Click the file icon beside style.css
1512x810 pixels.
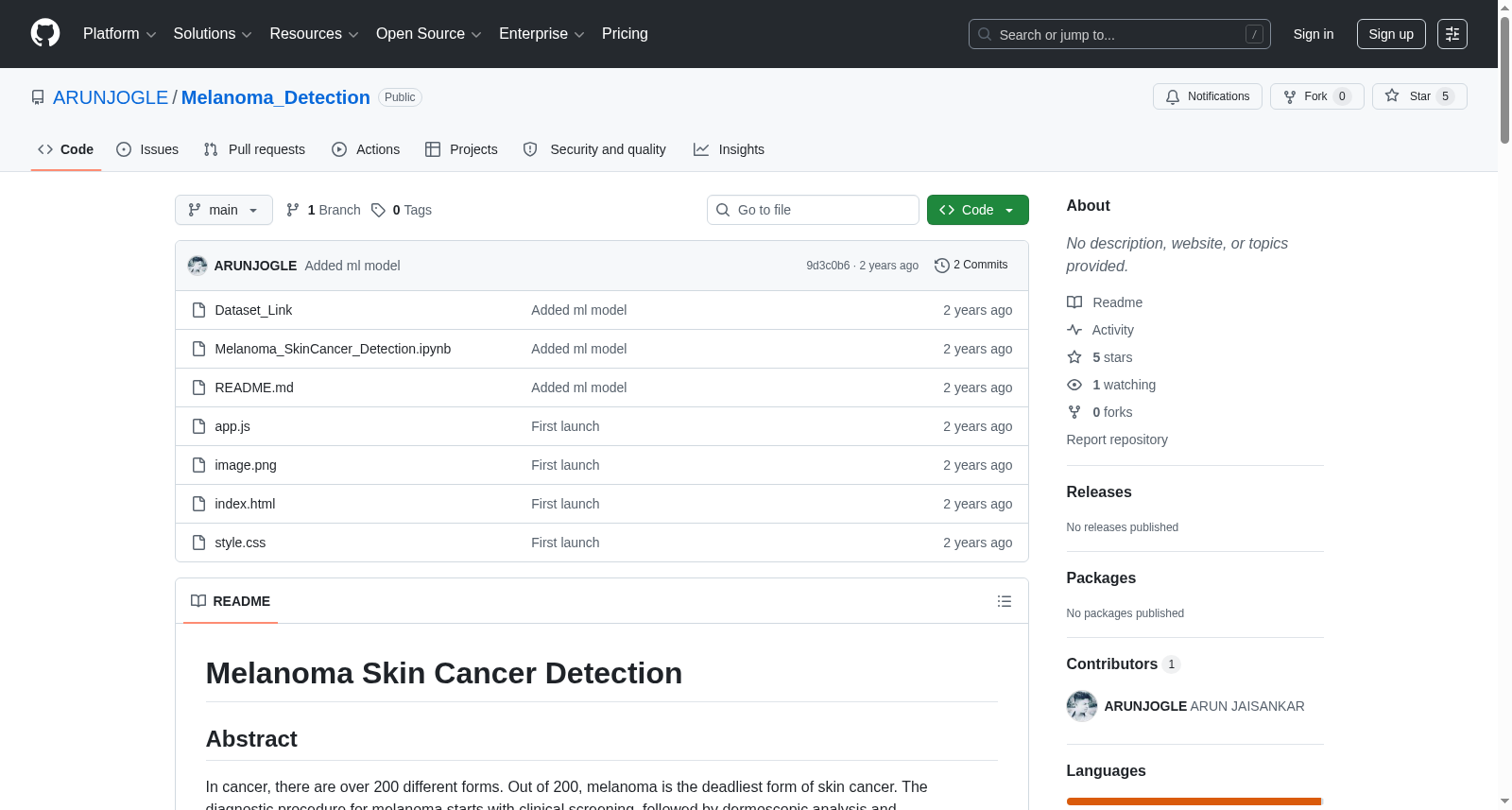click(198, 543)
